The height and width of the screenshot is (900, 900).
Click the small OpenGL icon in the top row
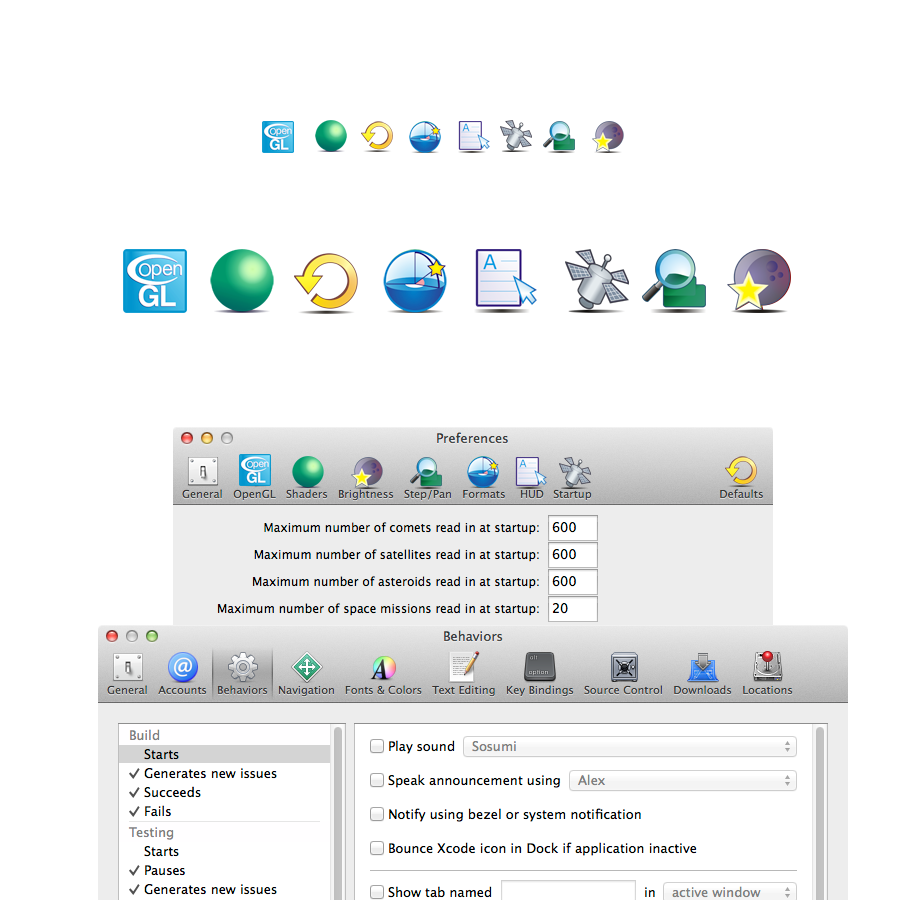(278, 137)
